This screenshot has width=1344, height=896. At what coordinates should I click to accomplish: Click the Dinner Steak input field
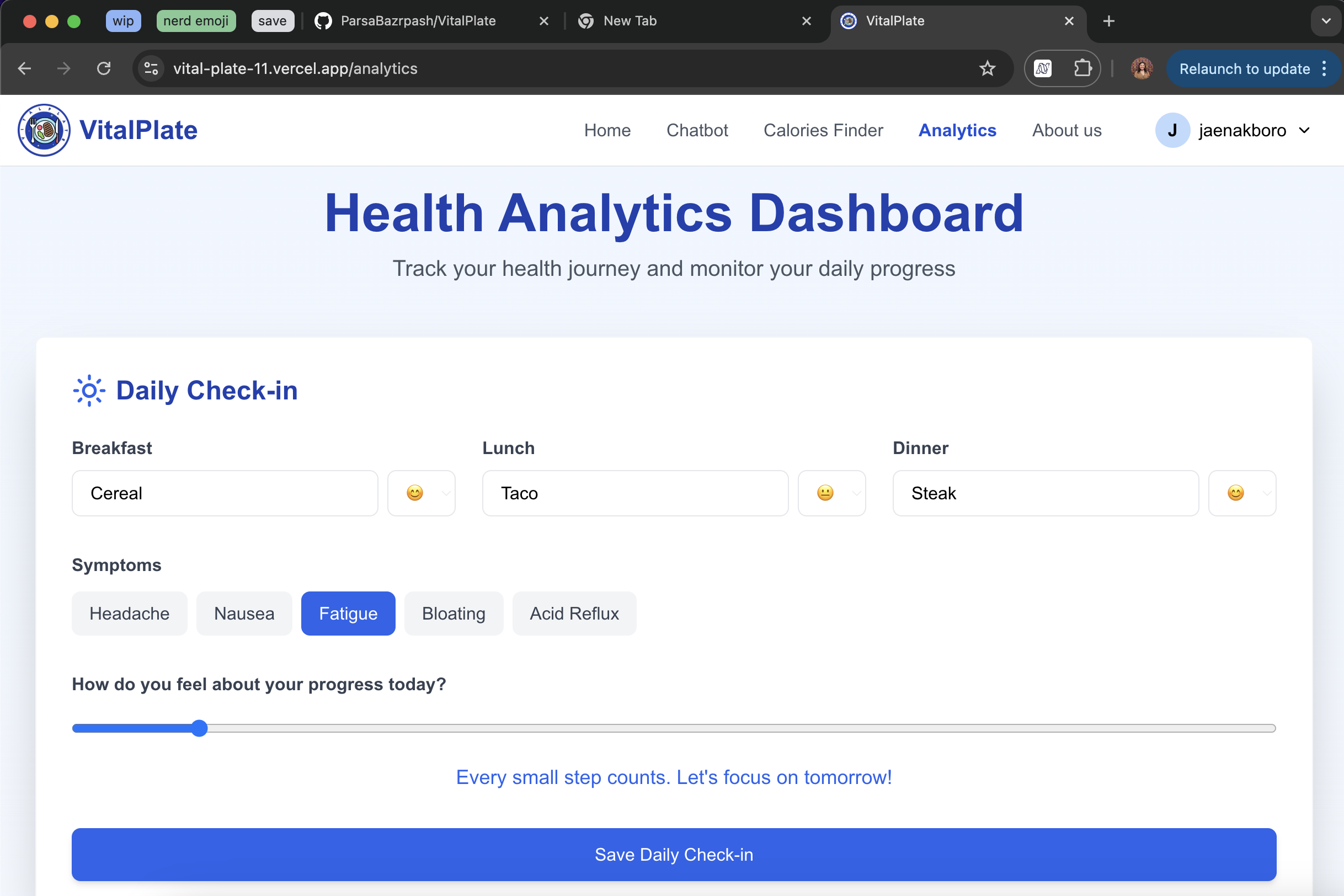(1045, 493)
